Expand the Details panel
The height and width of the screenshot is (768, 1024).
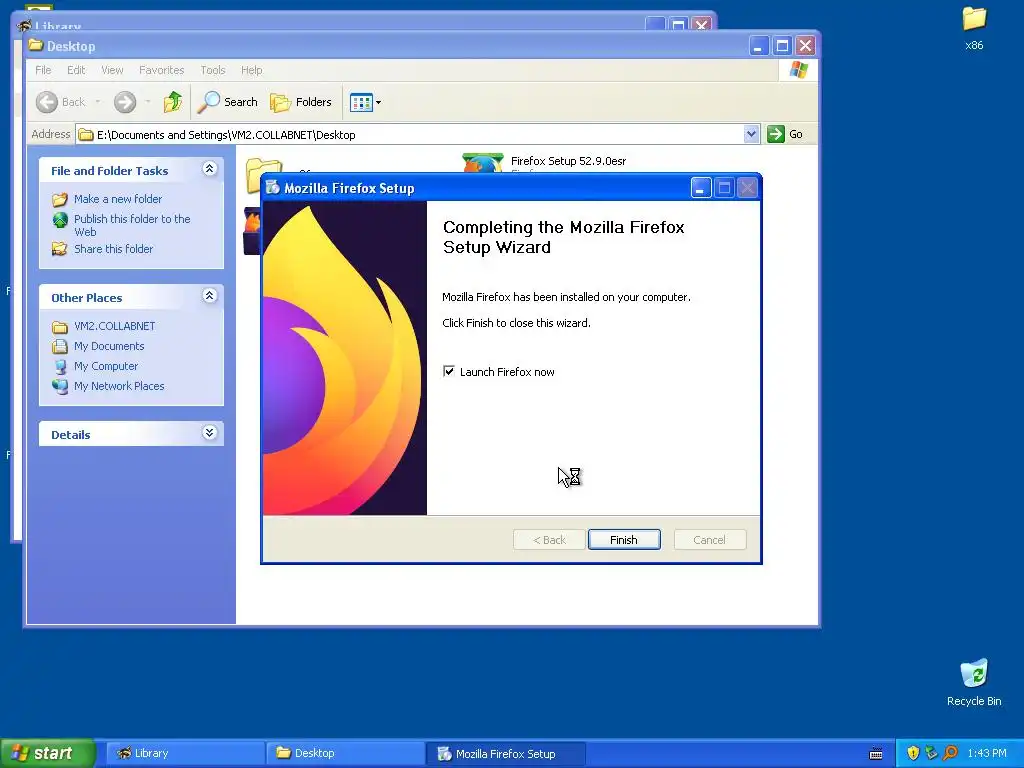click(x=210, y=432)
